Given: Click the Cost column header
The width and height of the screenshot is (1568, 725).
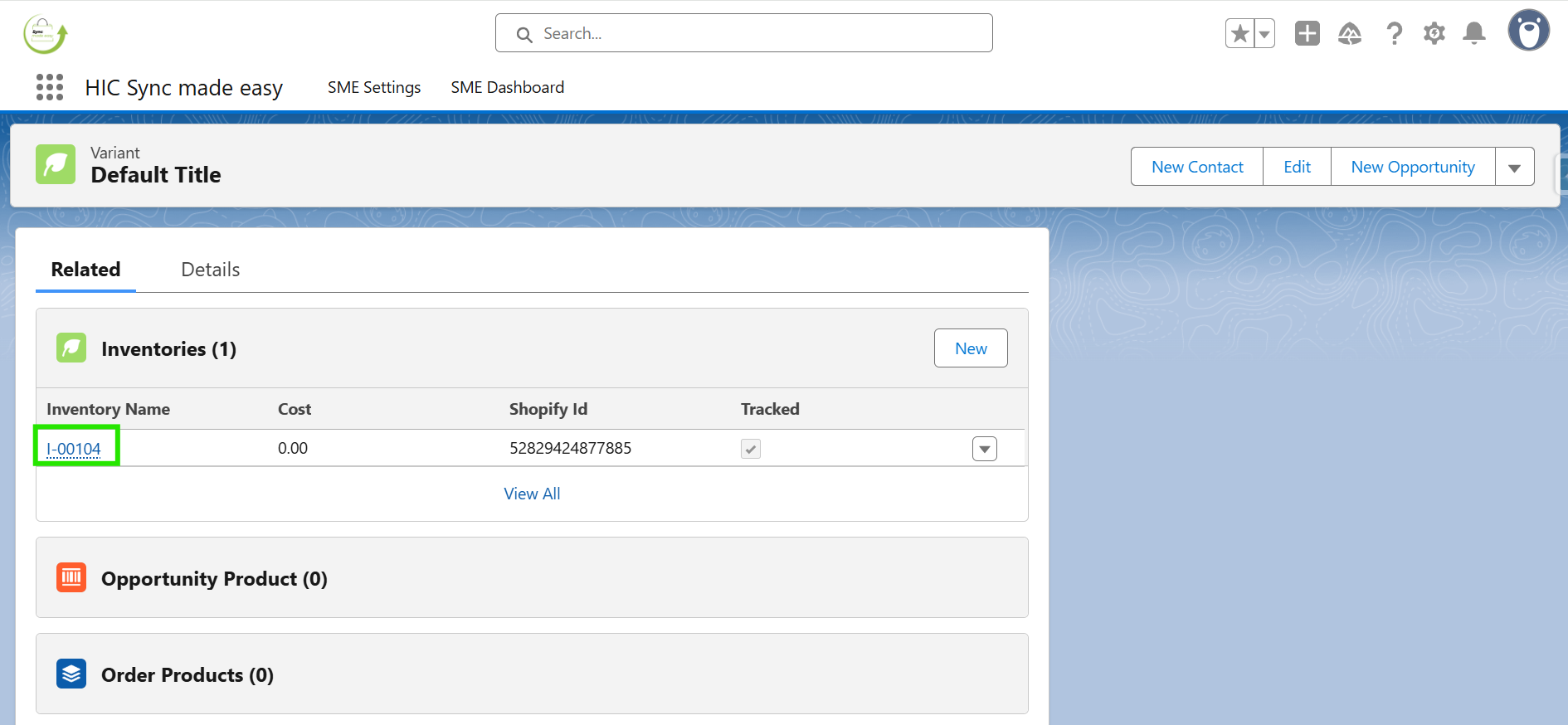Looking at the screenshot, I should (295, 409).
